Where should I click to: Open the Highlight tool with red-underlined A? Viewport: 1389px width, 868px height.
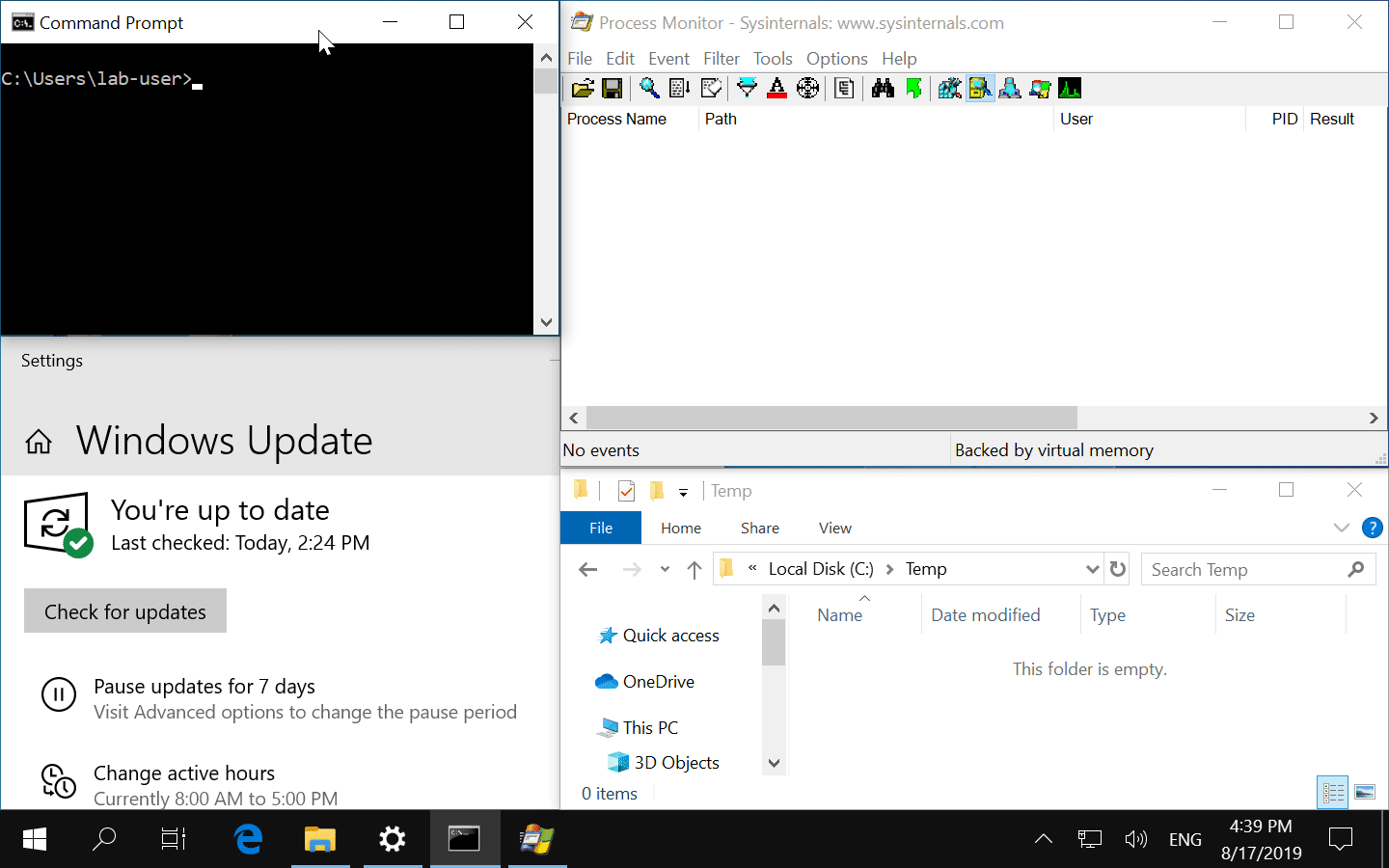pos(776,89)
